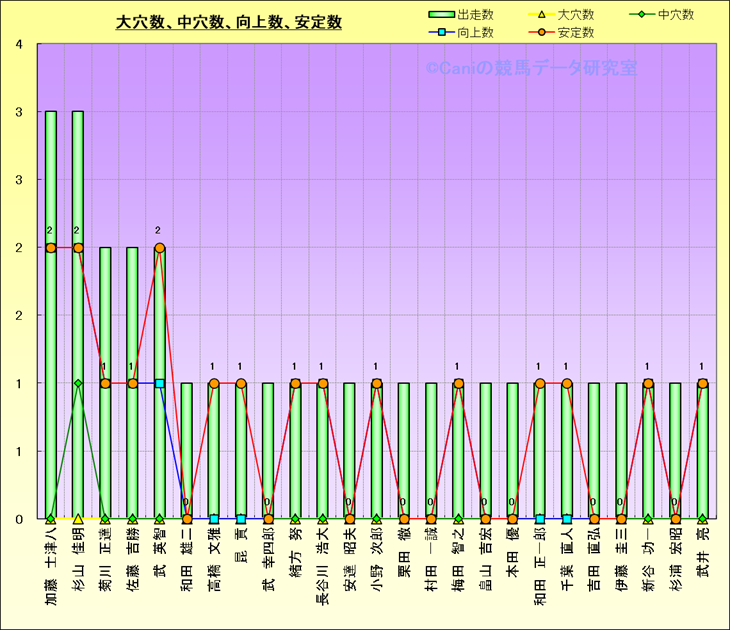Click the chart title 大穴数、中穴数、向上数、安定数

point(229,22)
